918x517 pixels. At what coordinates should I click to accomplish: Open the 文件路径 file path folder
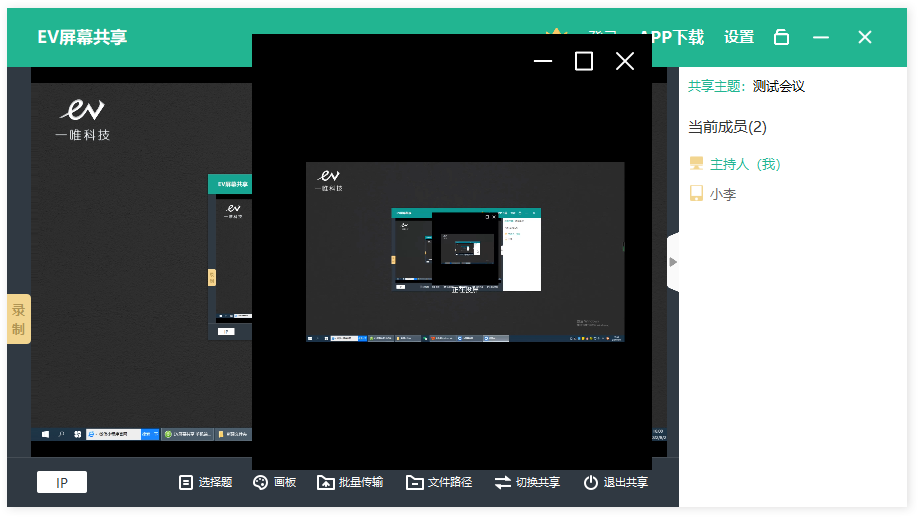(x=415, y=482)
